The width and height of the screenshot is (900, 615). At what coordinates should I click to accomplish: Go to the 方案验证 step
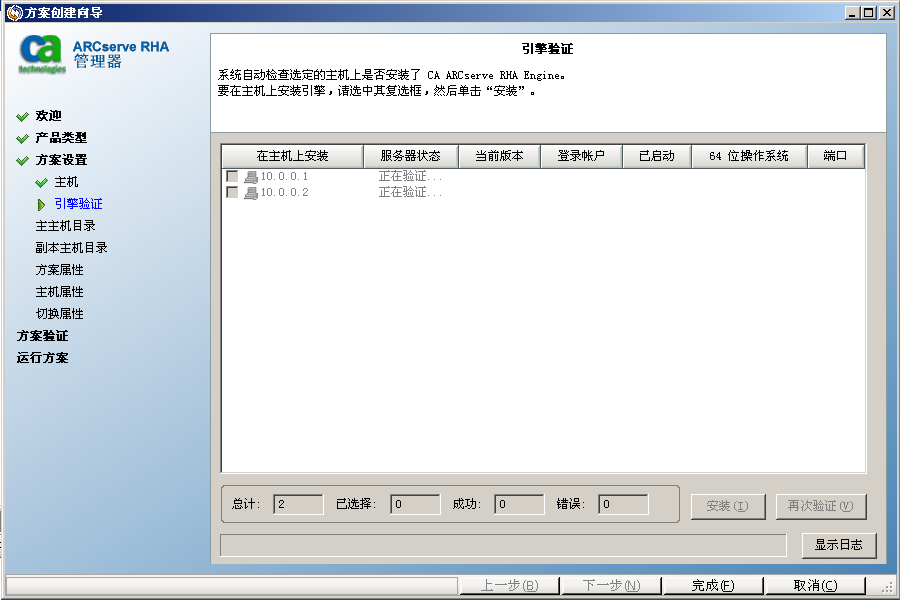pos(42,336)
